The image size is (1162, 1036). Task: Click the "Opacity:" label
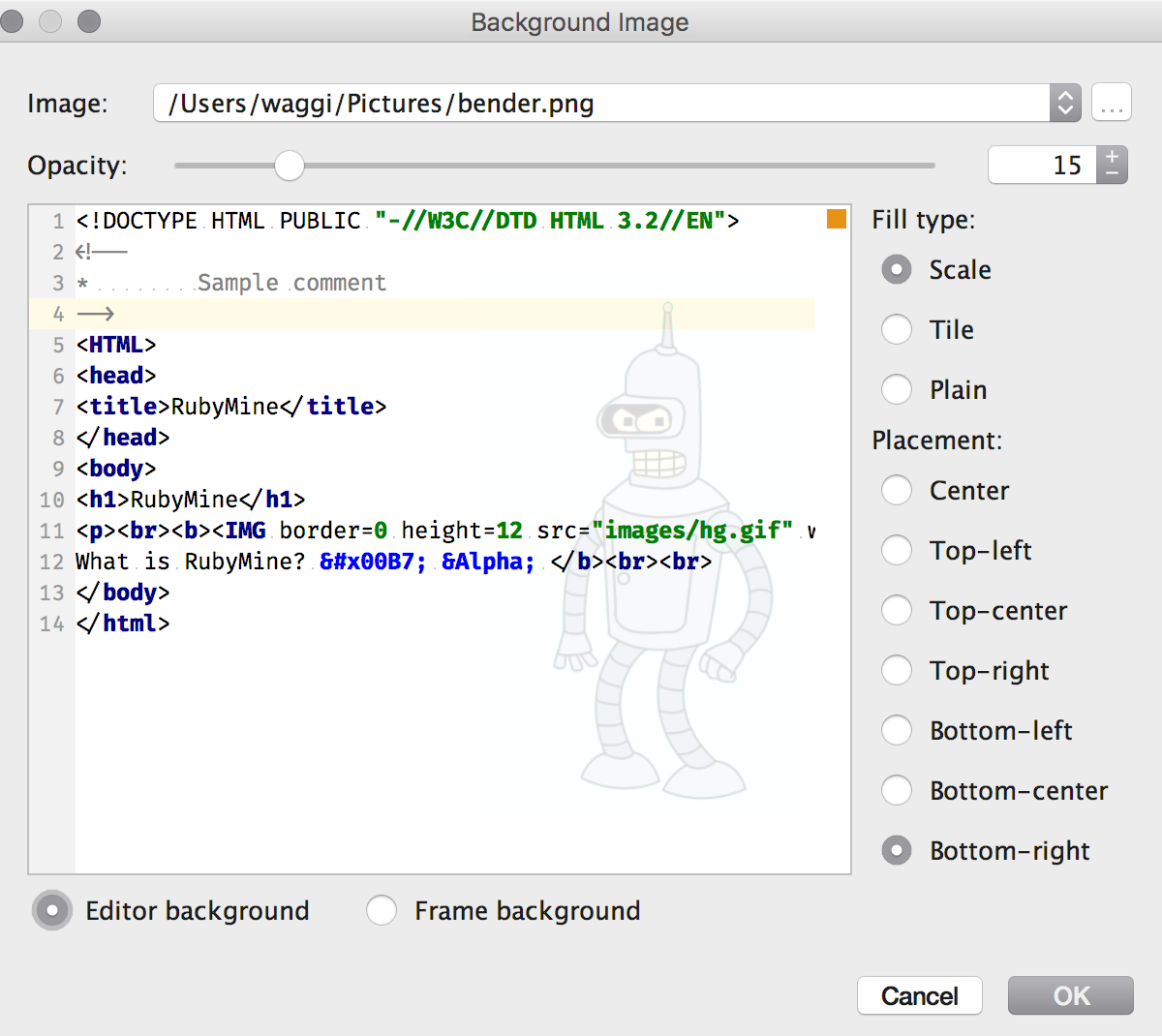coord(77,166)
